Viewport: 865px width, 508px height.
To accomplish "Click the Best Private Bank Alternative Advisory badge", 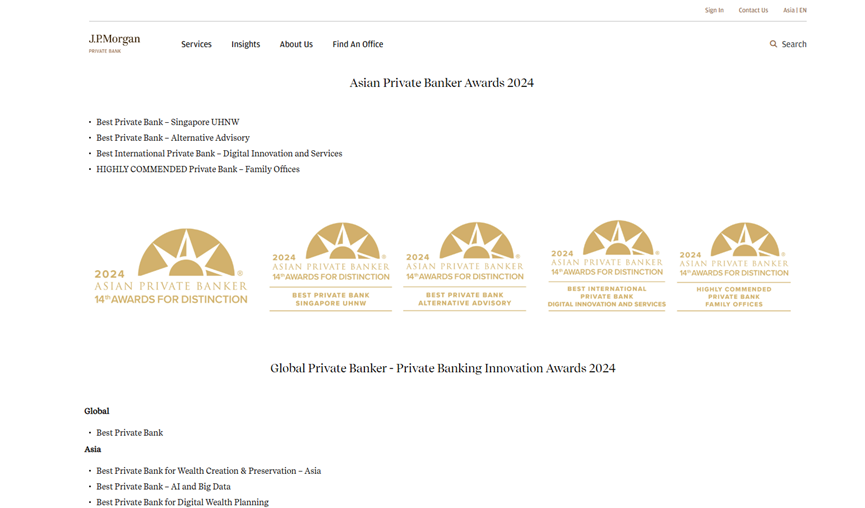I will click(x=464, y=266).
